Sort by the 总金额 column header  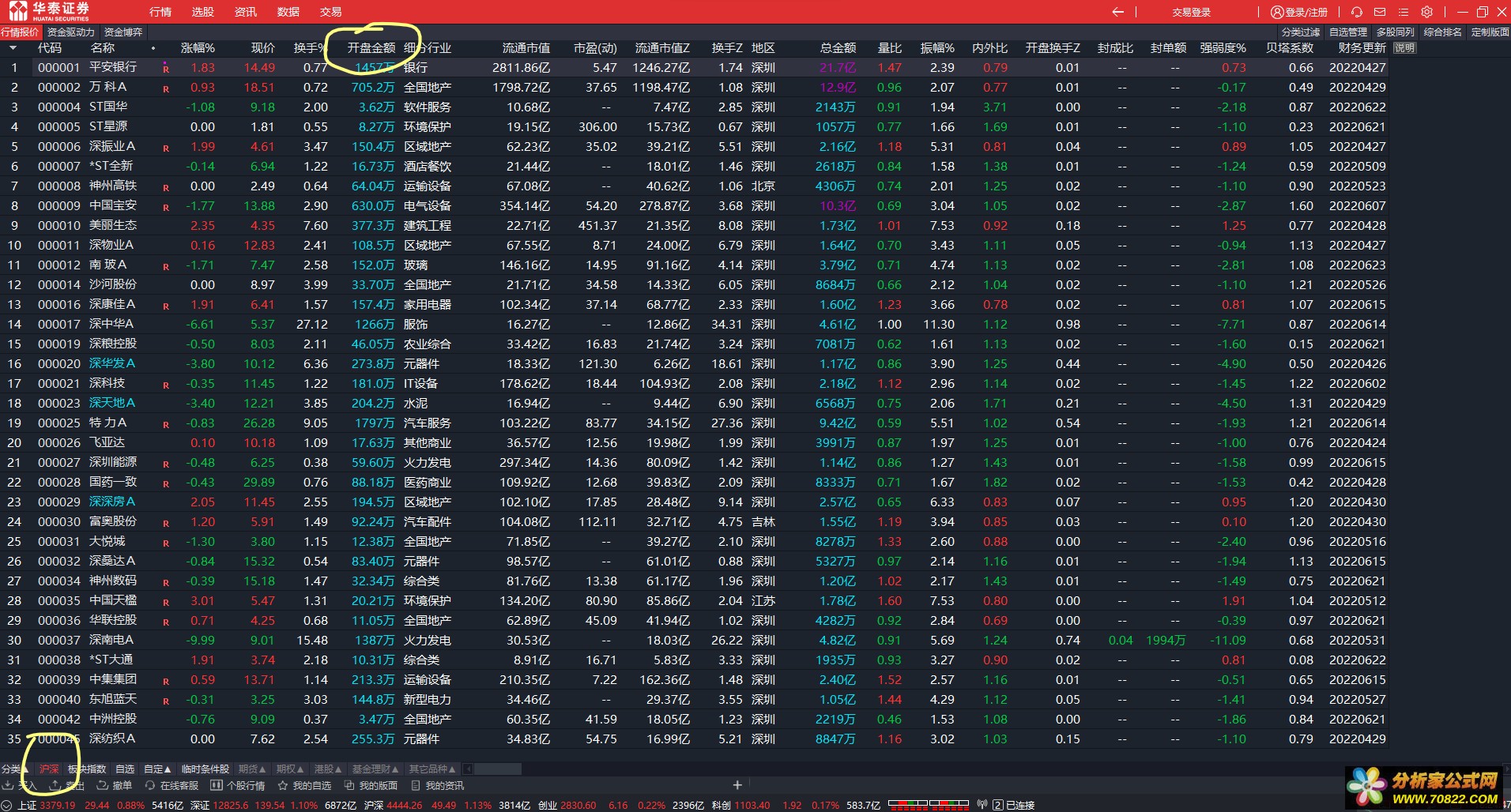pos(838,48)
